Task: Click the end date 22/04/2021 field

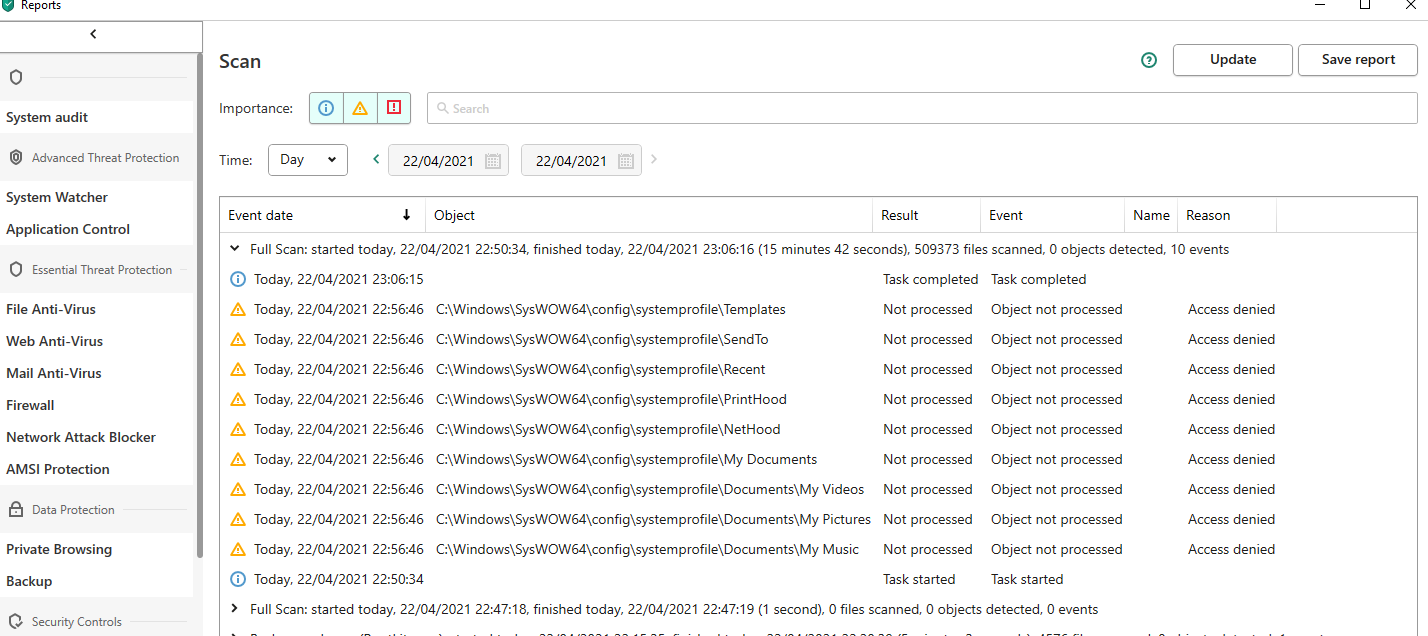Action: coord(581,160)
